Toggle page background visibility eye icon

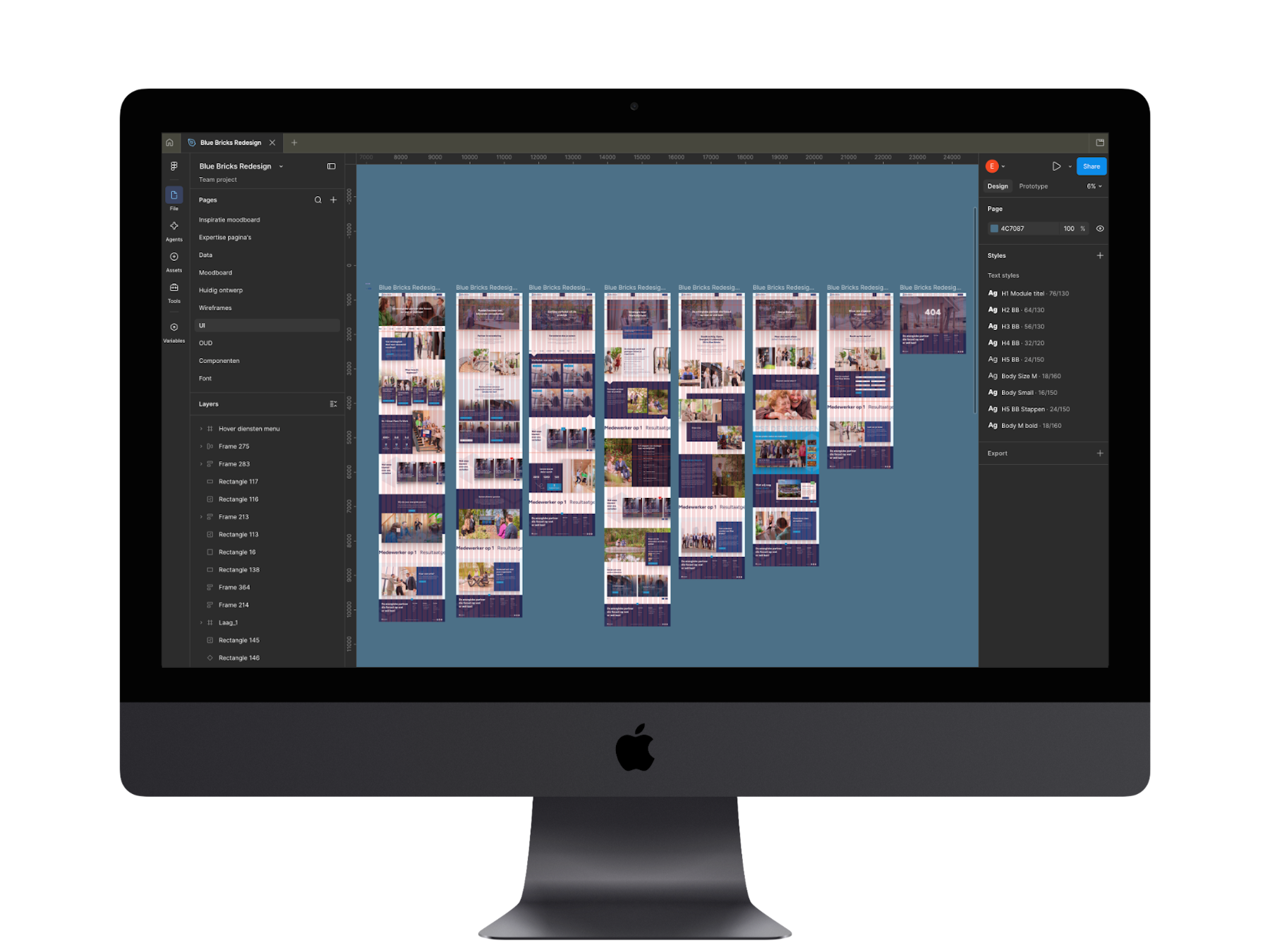tap(1100, 228)
